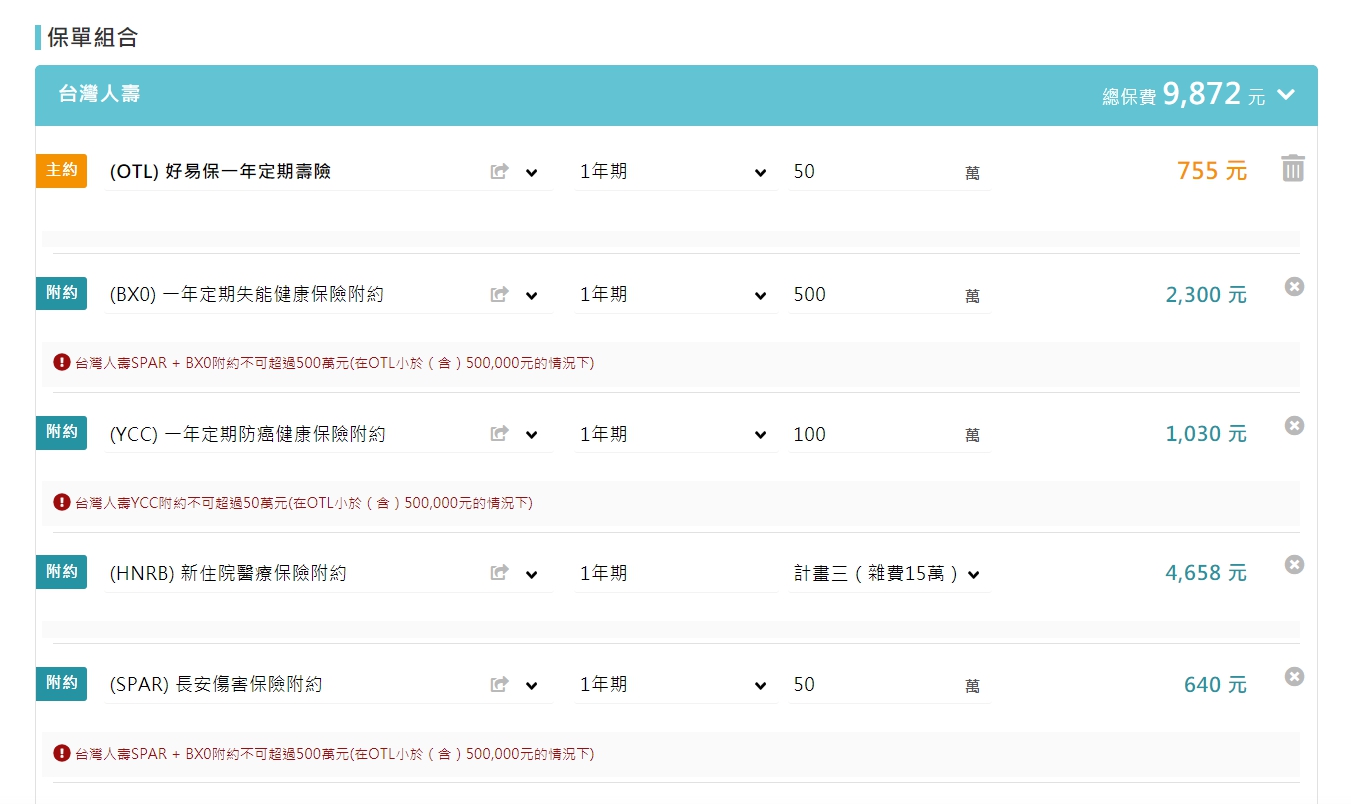Open share link icon for BX0 rider
1351x804 pixels.
500,295
